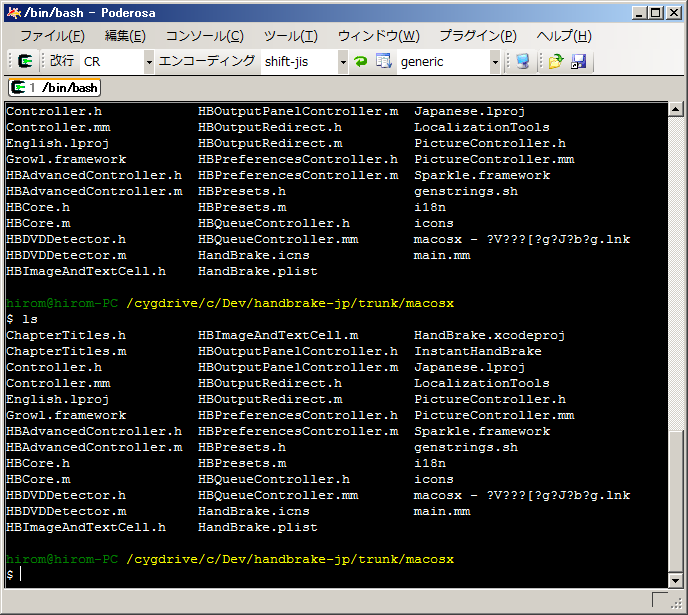Open the ファイル(F) menu

(x=52, y=36)
